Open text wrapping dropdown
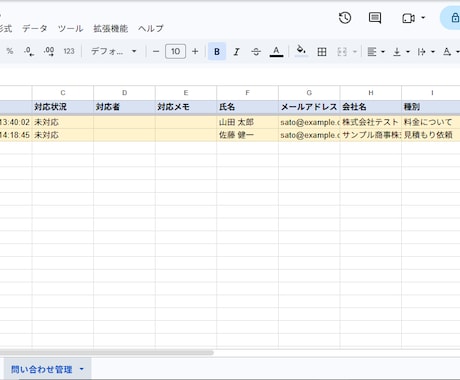 coord(426,51)
